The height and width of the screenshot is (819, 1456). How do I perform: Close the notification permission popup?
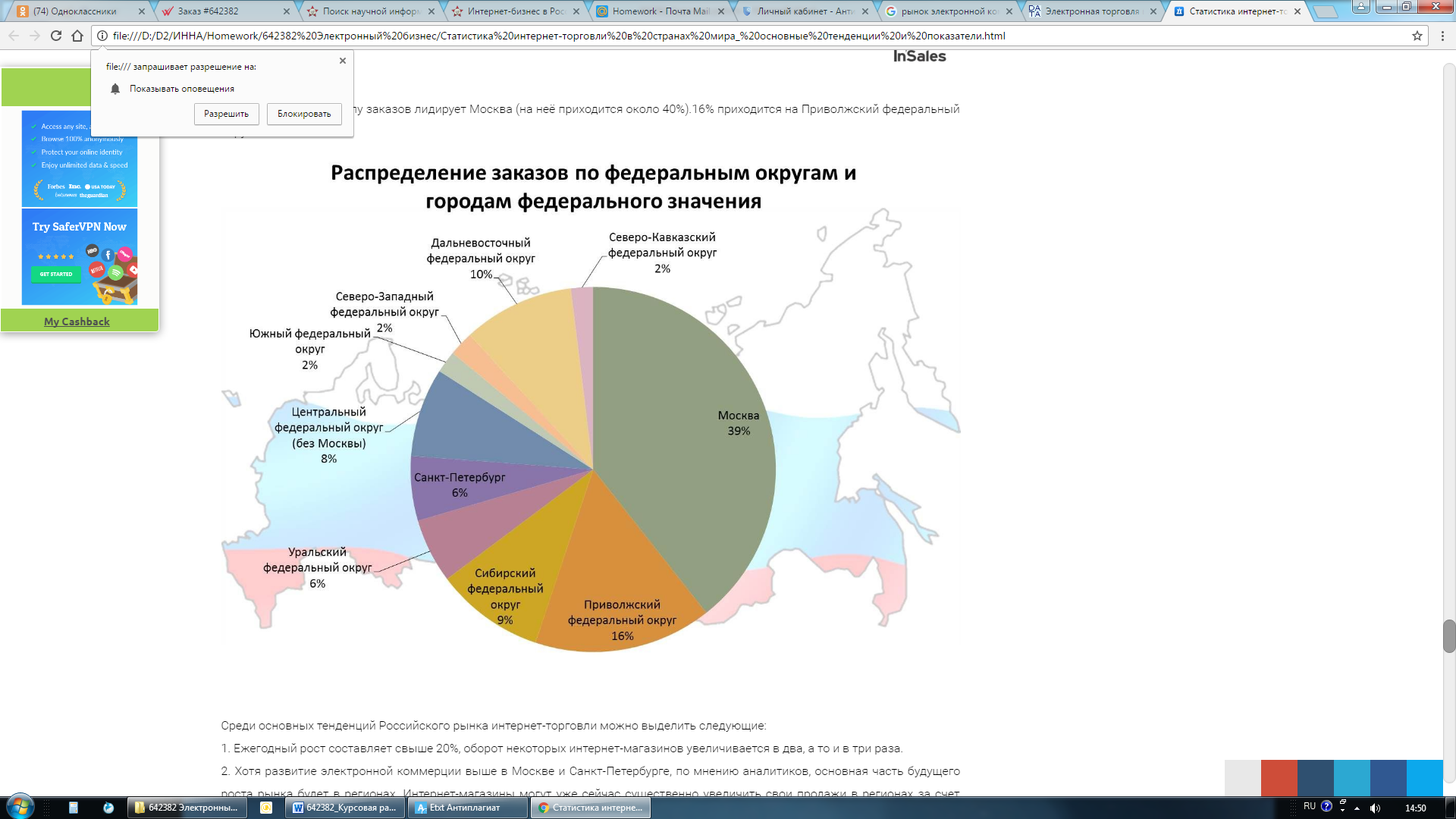point(343,61)
